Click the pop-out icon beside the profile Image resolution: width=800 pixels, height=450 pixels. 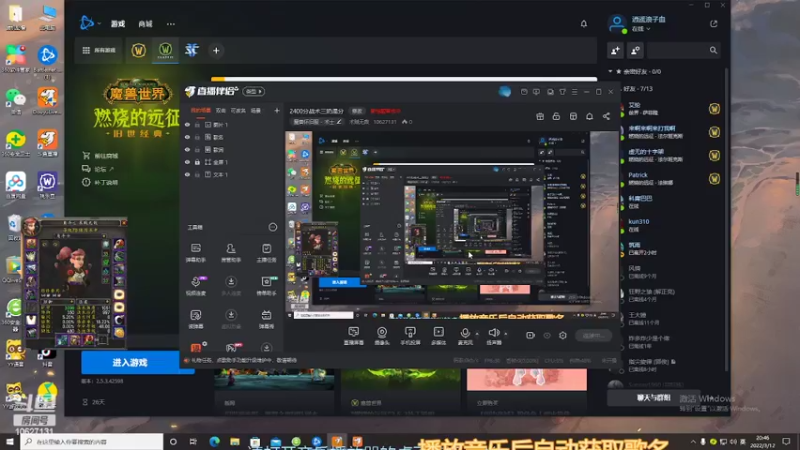click(714, 23)
